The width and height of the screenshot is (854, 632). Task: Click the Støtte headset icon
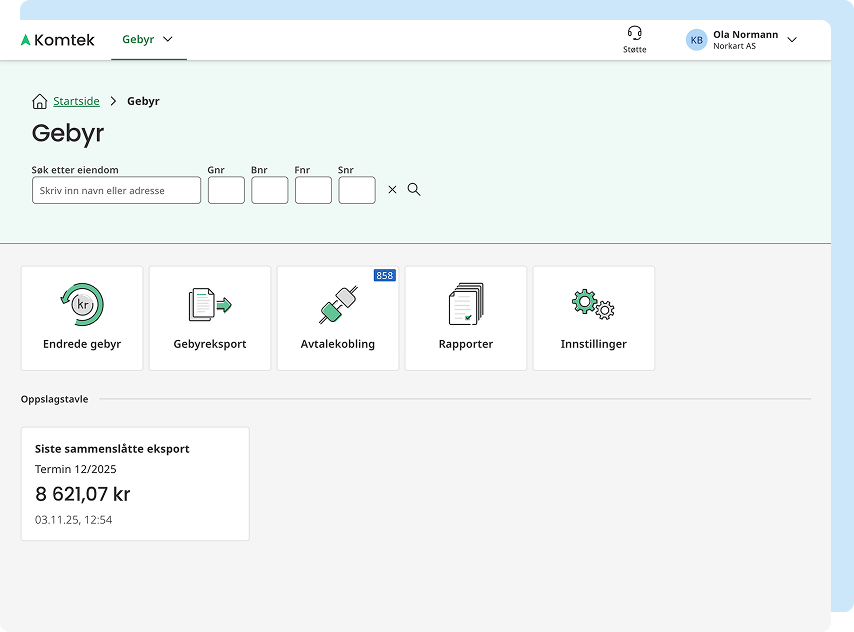tap(634, 33)
